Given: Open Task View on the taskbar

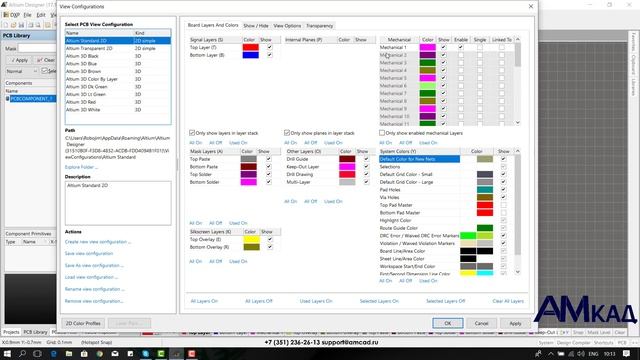Looking at the screenshot, I should tap(37, 353).
